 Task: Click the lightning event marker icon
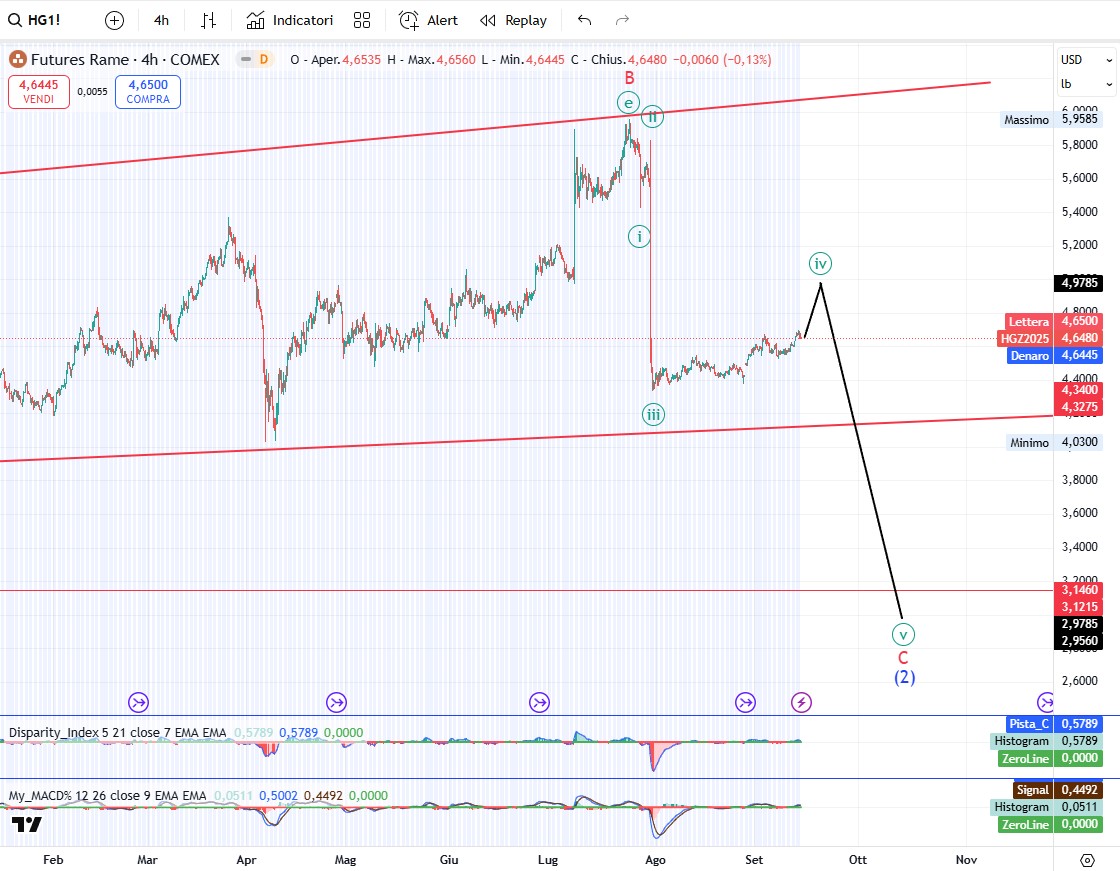click(801, 702)
